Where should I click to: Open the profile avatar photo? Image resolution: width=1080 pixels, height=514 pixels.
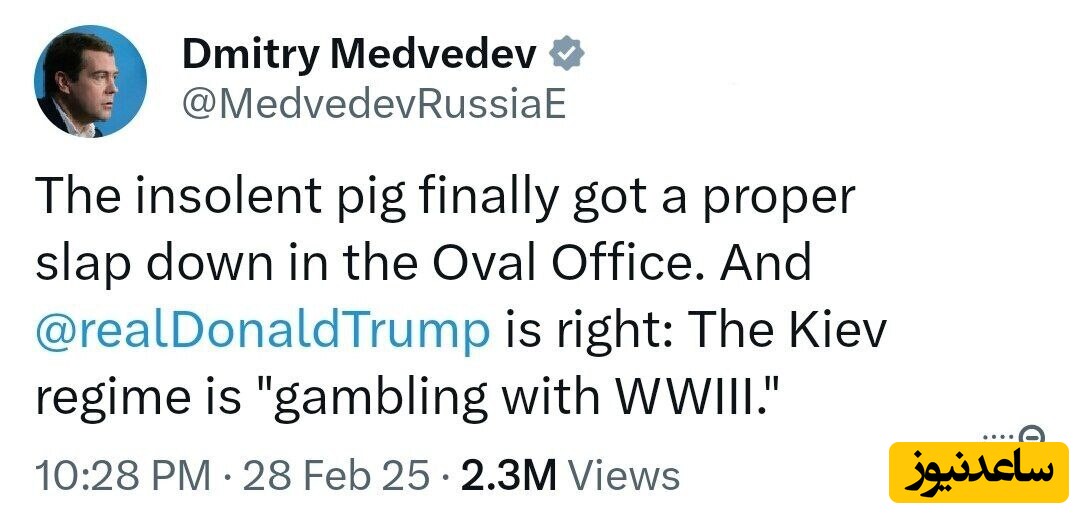point(90,82)
